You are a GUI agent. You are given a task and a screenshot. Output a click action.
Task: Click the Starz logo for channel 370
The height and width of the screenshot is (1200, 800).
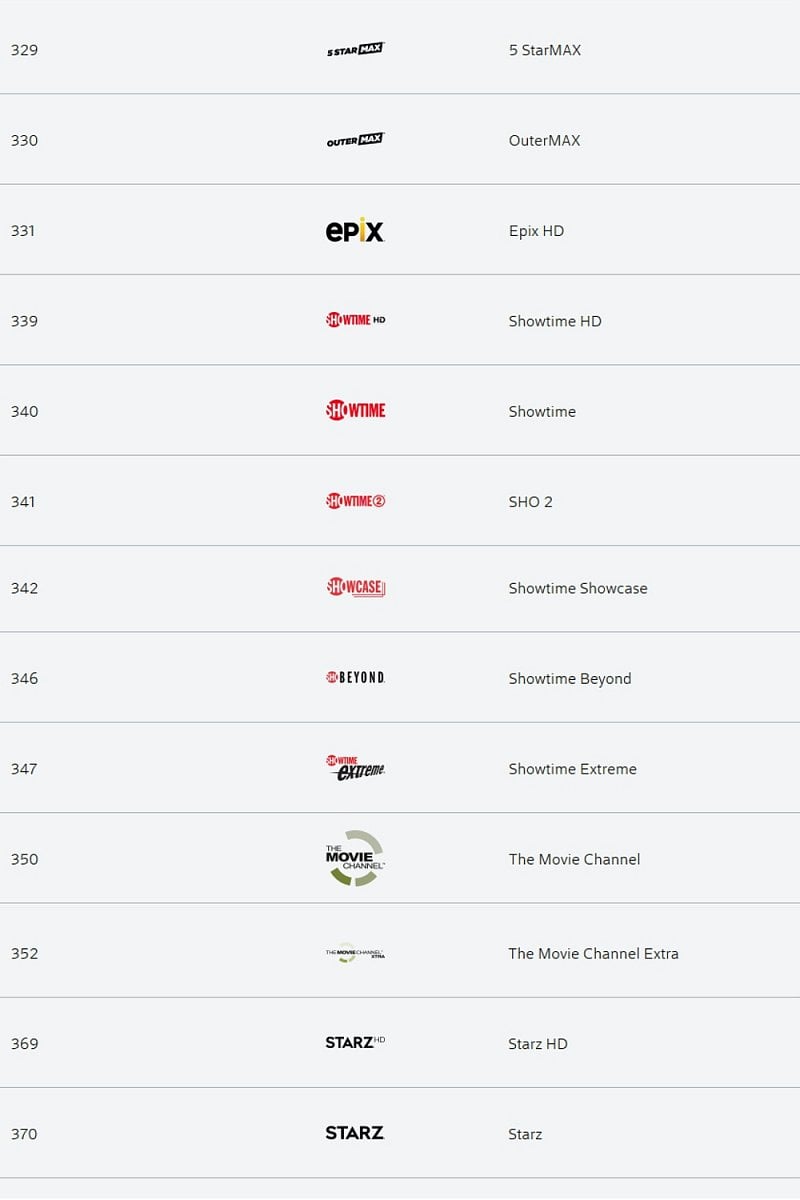coord(355,1133)
